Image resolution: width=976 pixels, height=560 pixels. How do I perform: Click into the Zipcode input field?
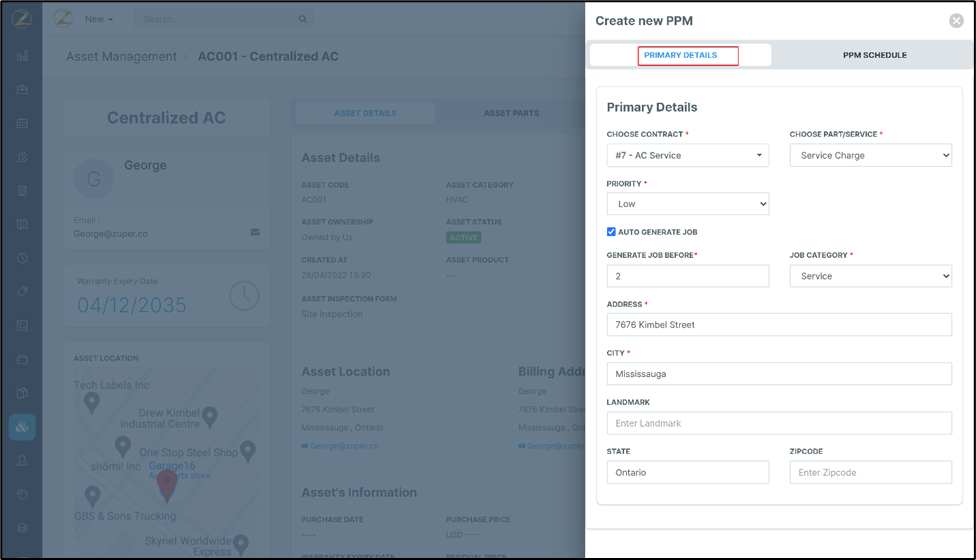870,472
